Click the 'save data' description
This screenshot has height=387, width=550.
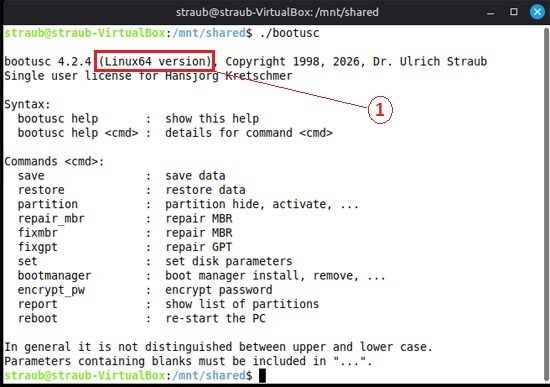[195, 176]
